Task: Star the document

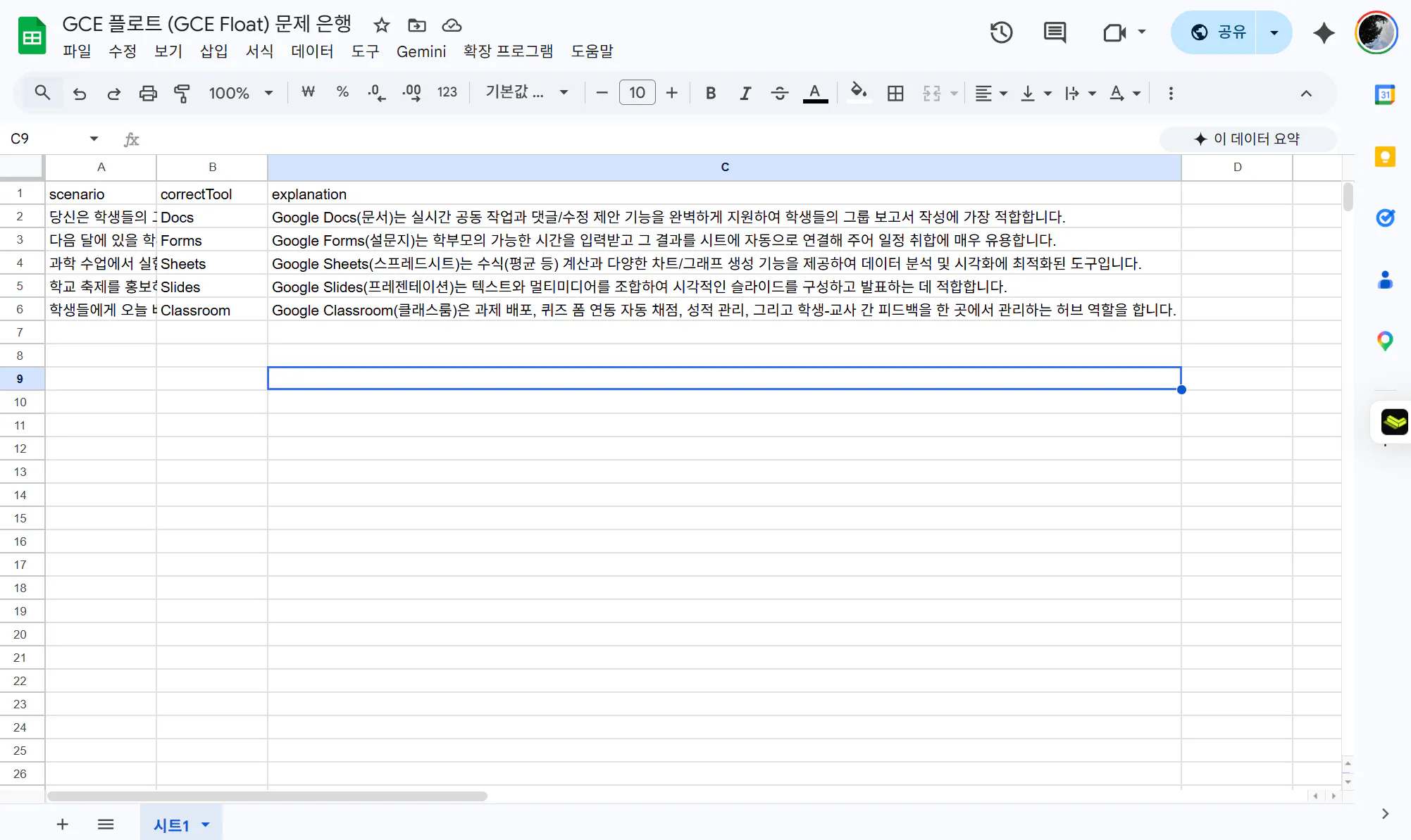Action: pyautogui.click(x=382, y=25)
